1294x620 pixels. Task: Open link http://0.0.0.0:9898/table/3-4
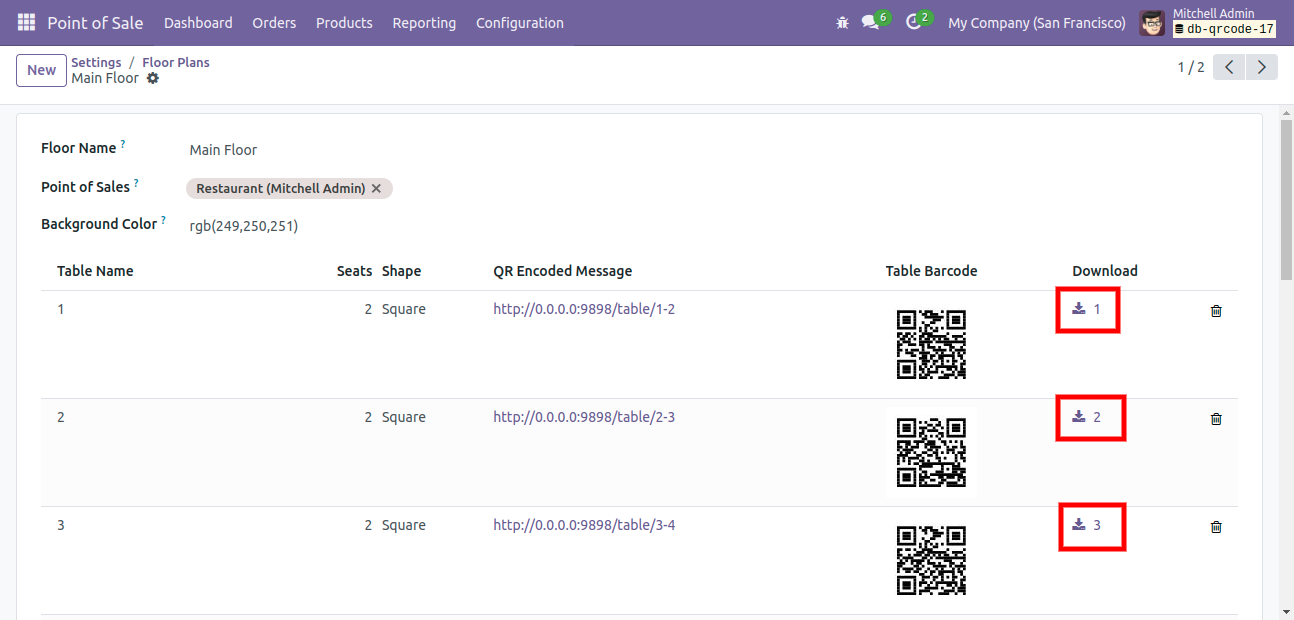click(584, 525)
